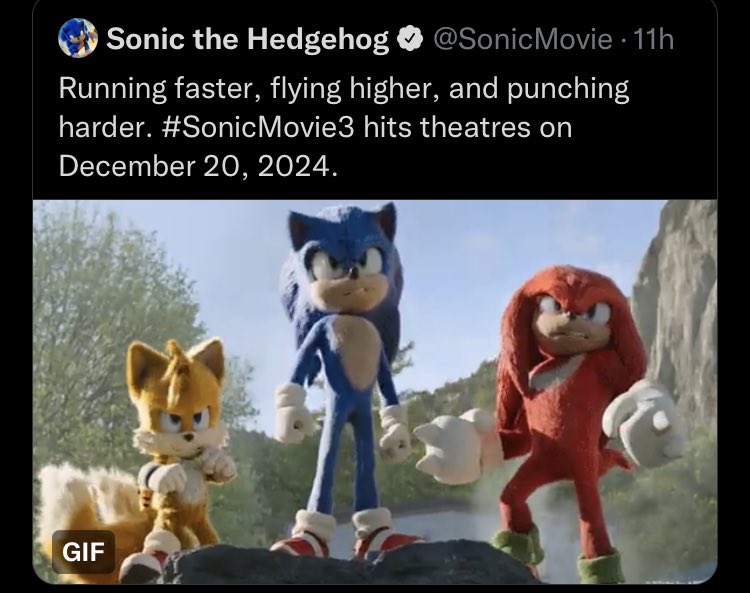Image resolution: width=750 pixels, height=593 pixels.
Task: Visit the @SonicMovie handle
Action: (523, 39)
